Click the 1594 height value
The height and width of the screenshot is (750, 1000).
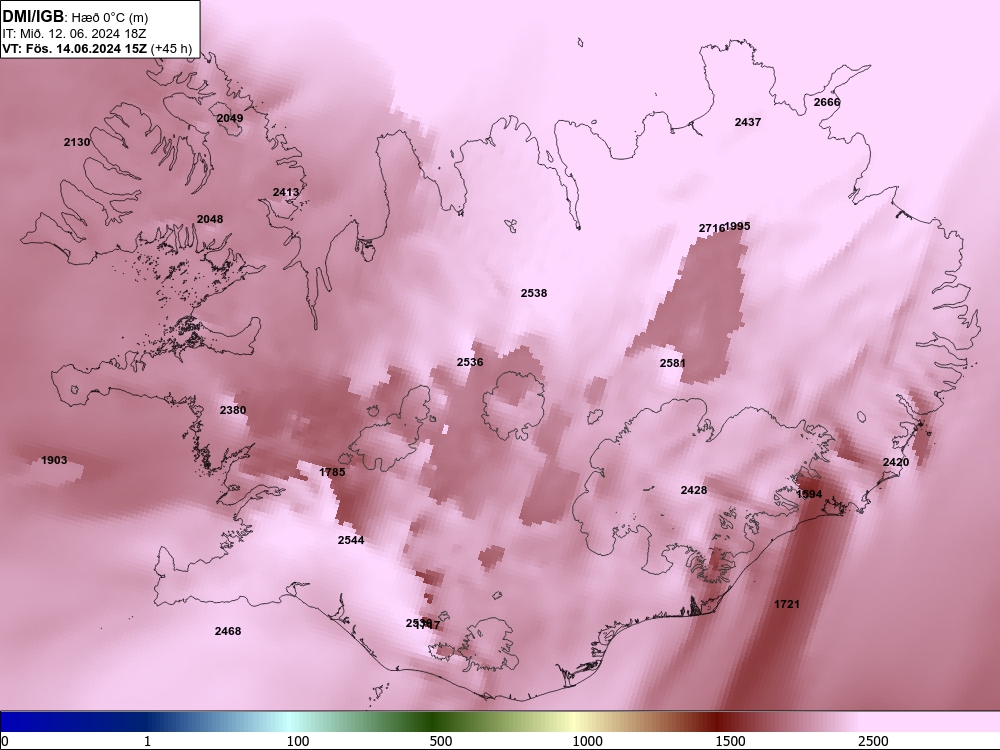pos(809,494)
